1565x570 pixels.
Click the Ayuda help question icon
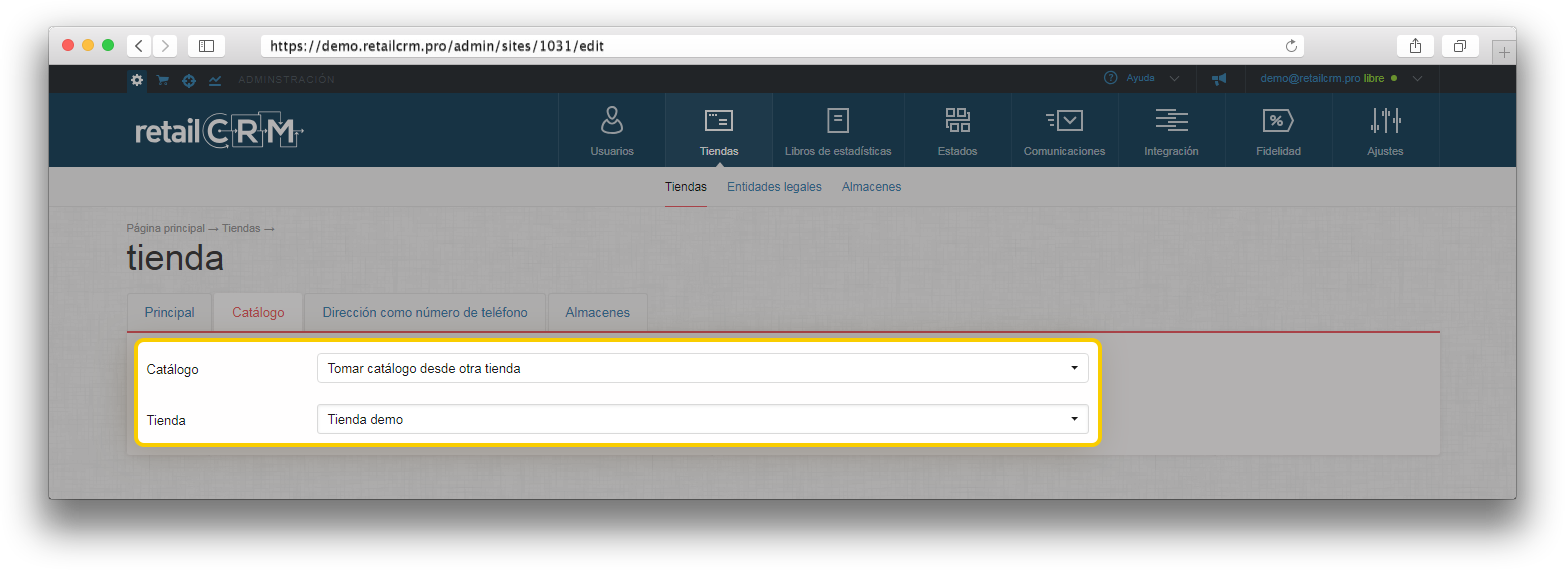tap(1110, 78)
